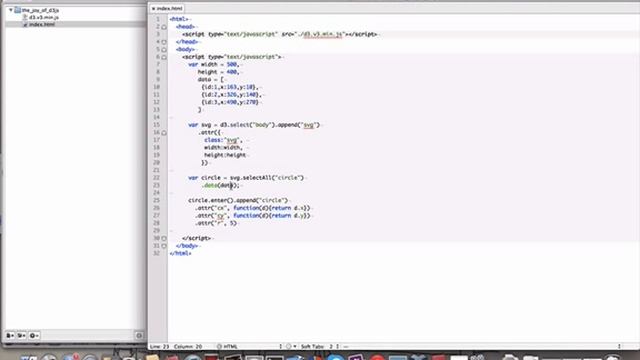
Task: Click the opening <html> tag on line 1
Action: pos(179,19)
